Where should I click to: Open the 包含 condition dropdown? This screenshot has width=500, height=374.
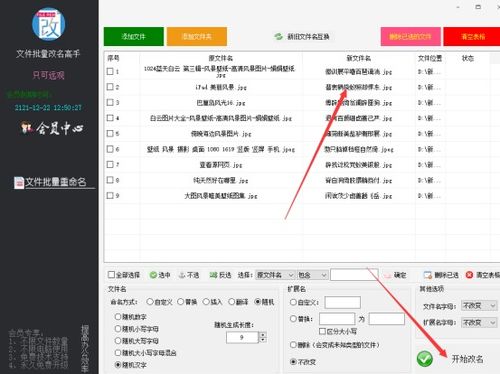pyautogui.click(x=312, y=275)
